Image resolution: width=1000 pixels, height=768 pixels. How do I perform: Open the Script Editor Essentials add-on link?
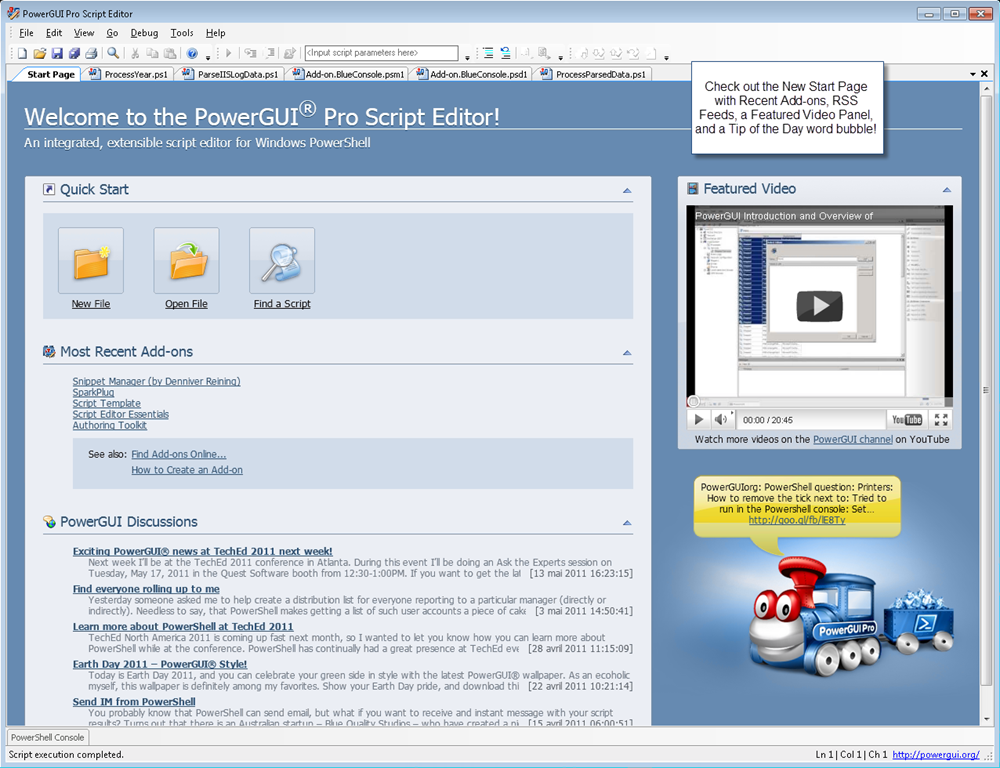point(120,414)
